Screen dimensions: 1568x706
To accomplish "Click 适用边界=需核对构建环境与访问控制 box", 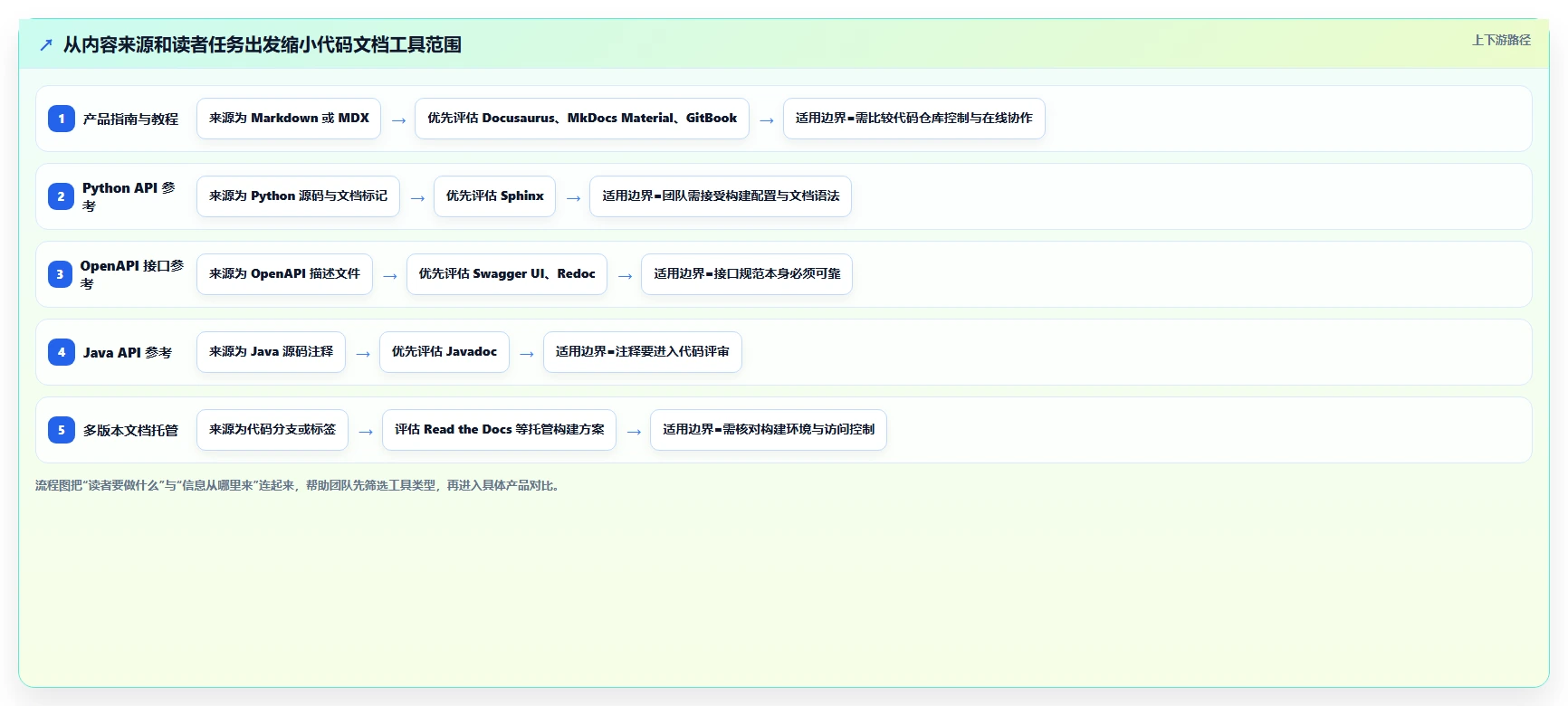I will point(769,430).
